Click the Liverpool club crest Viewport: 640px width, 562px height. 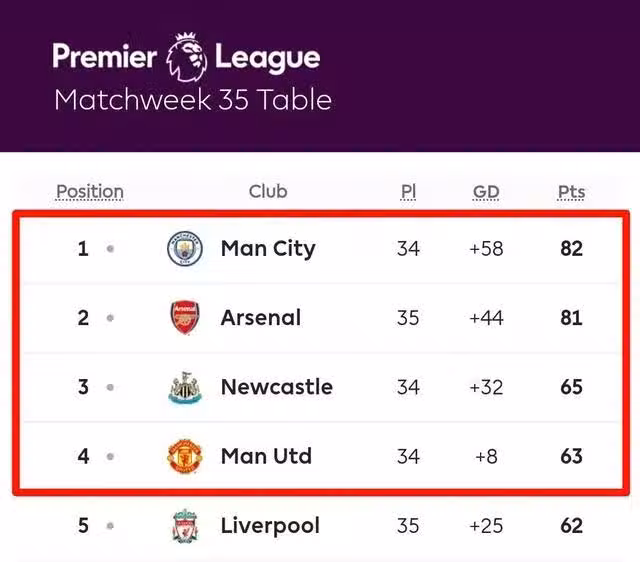click(184, 525)
